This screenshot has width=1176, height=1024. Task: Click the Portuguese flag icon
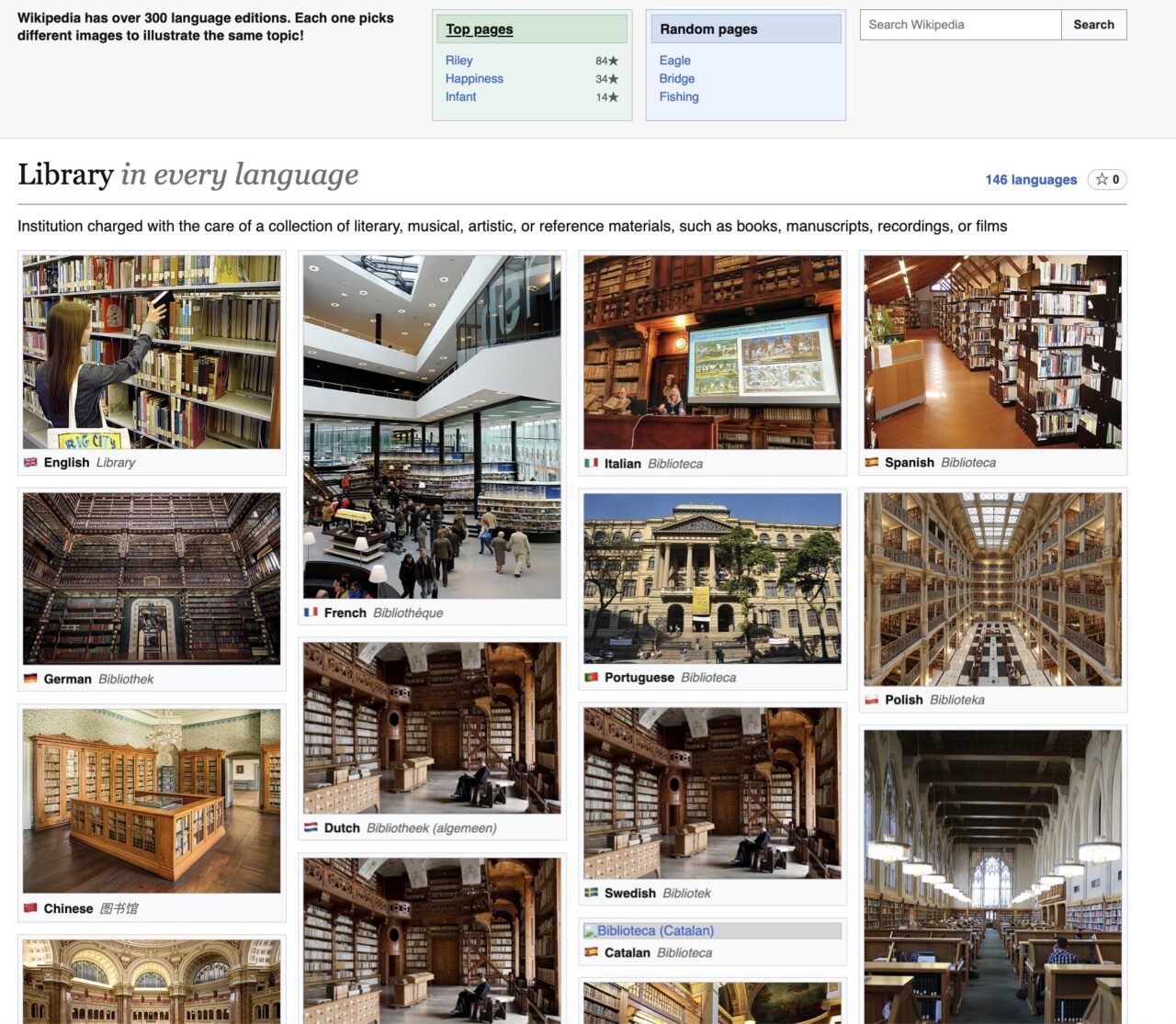[x=591, y=678]
